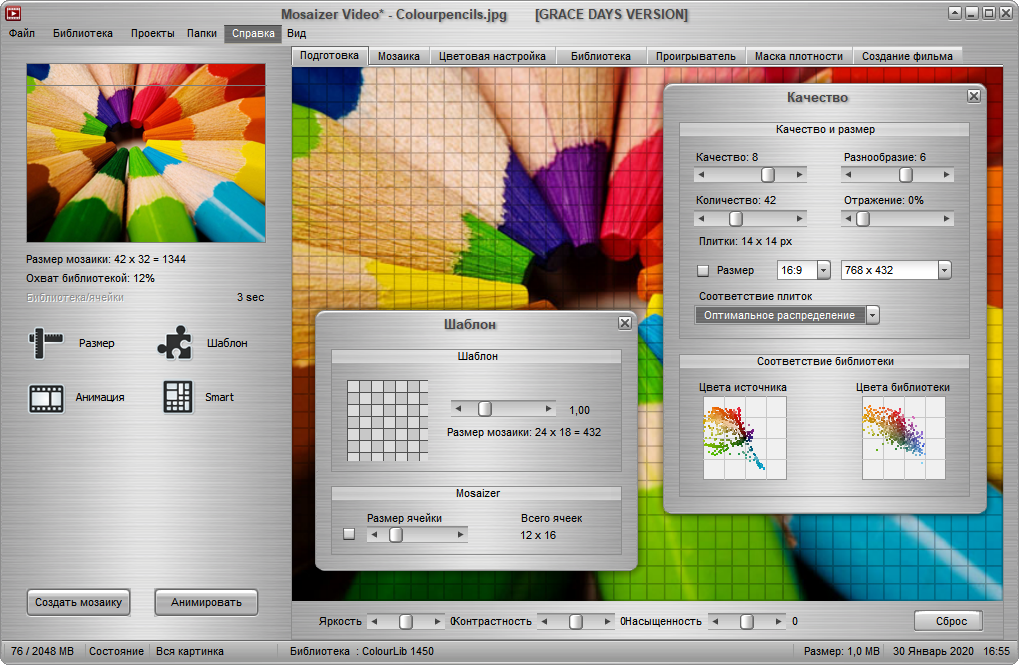Screen dimensions: 1019x665
Task: Open the Оптимальное распределение dropdown
Action: pos(873,315)
